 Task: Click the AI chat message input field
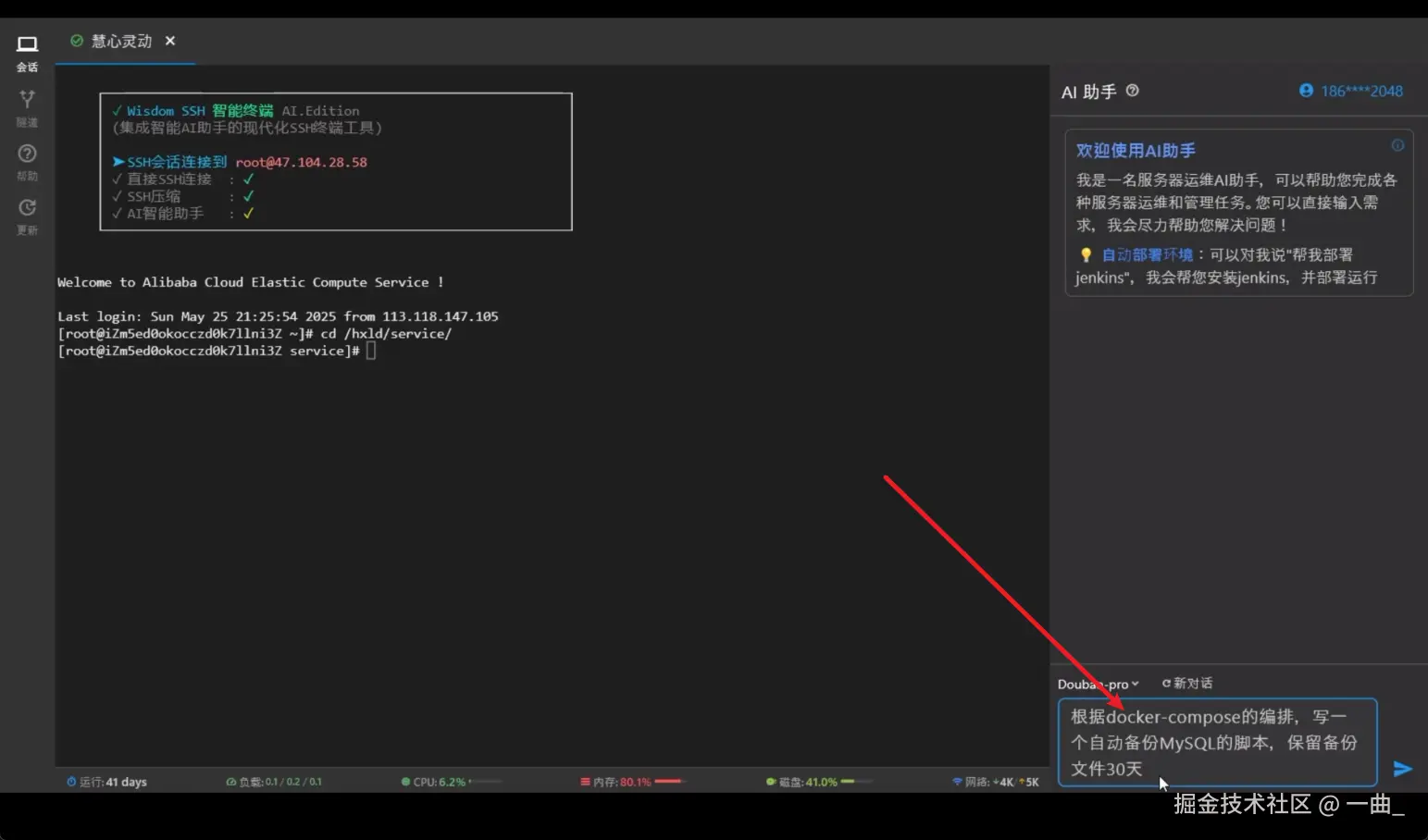pyautogui.click(x=1217, y=742)
